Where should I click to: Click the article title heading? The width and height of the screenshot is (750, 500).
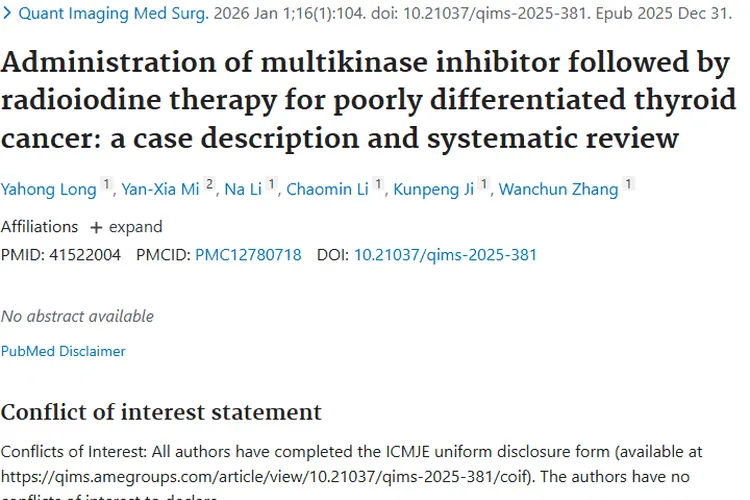tap(368, 100)
